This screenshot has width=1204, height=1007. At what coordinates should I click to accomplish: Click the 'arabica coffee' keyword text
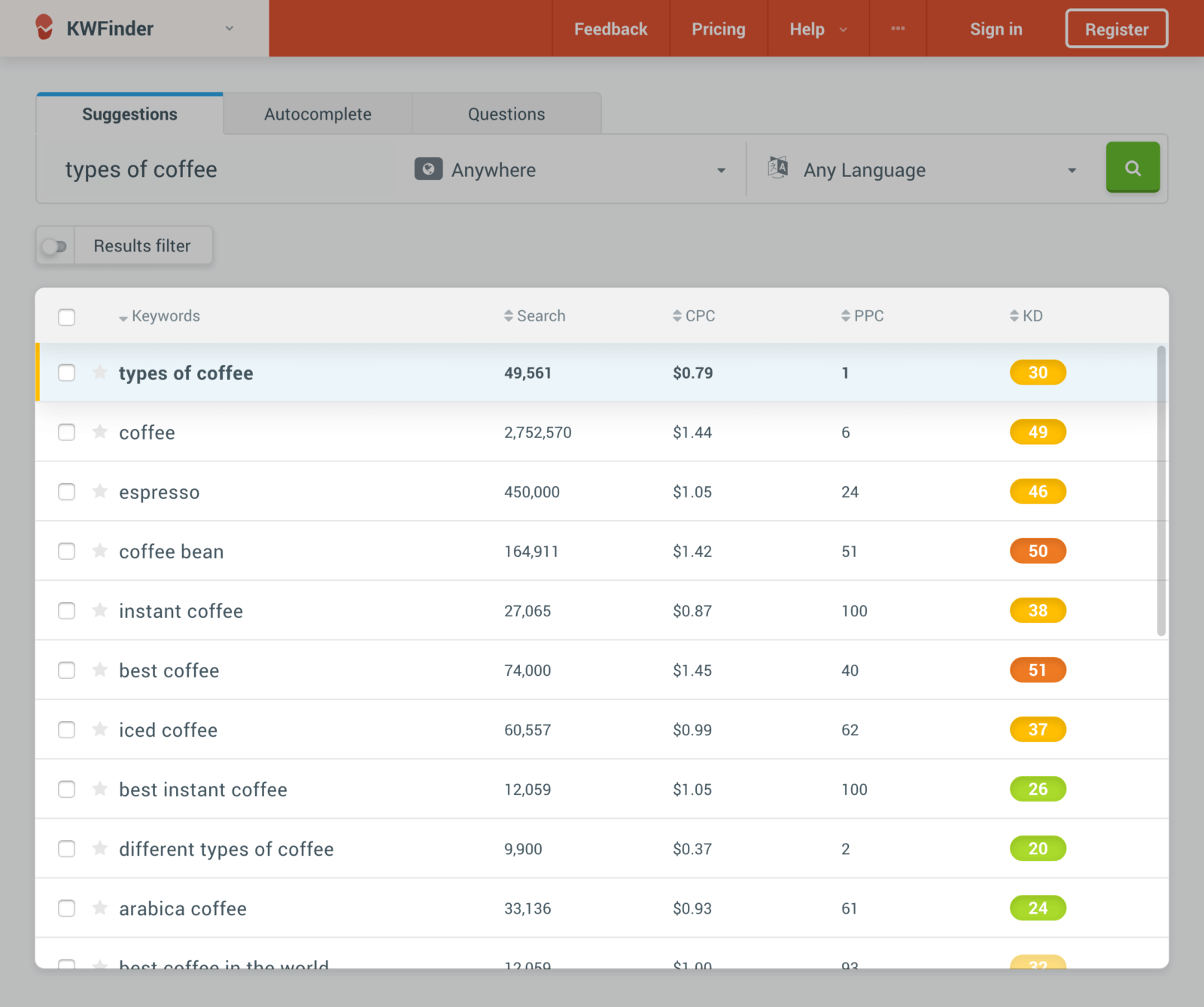[183, 908]
